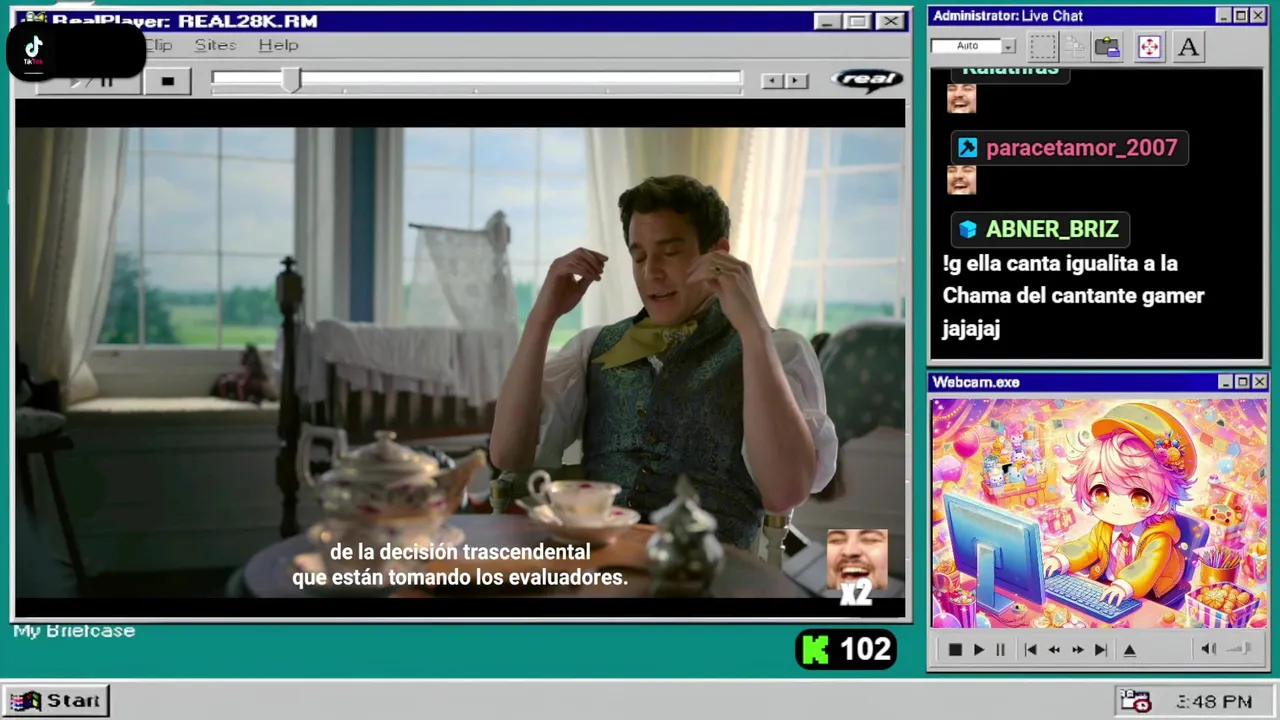Screen dimensions: 1280x720
Task: Click the laughing emote under paracetamor_2007
Action: pos(961,180)
